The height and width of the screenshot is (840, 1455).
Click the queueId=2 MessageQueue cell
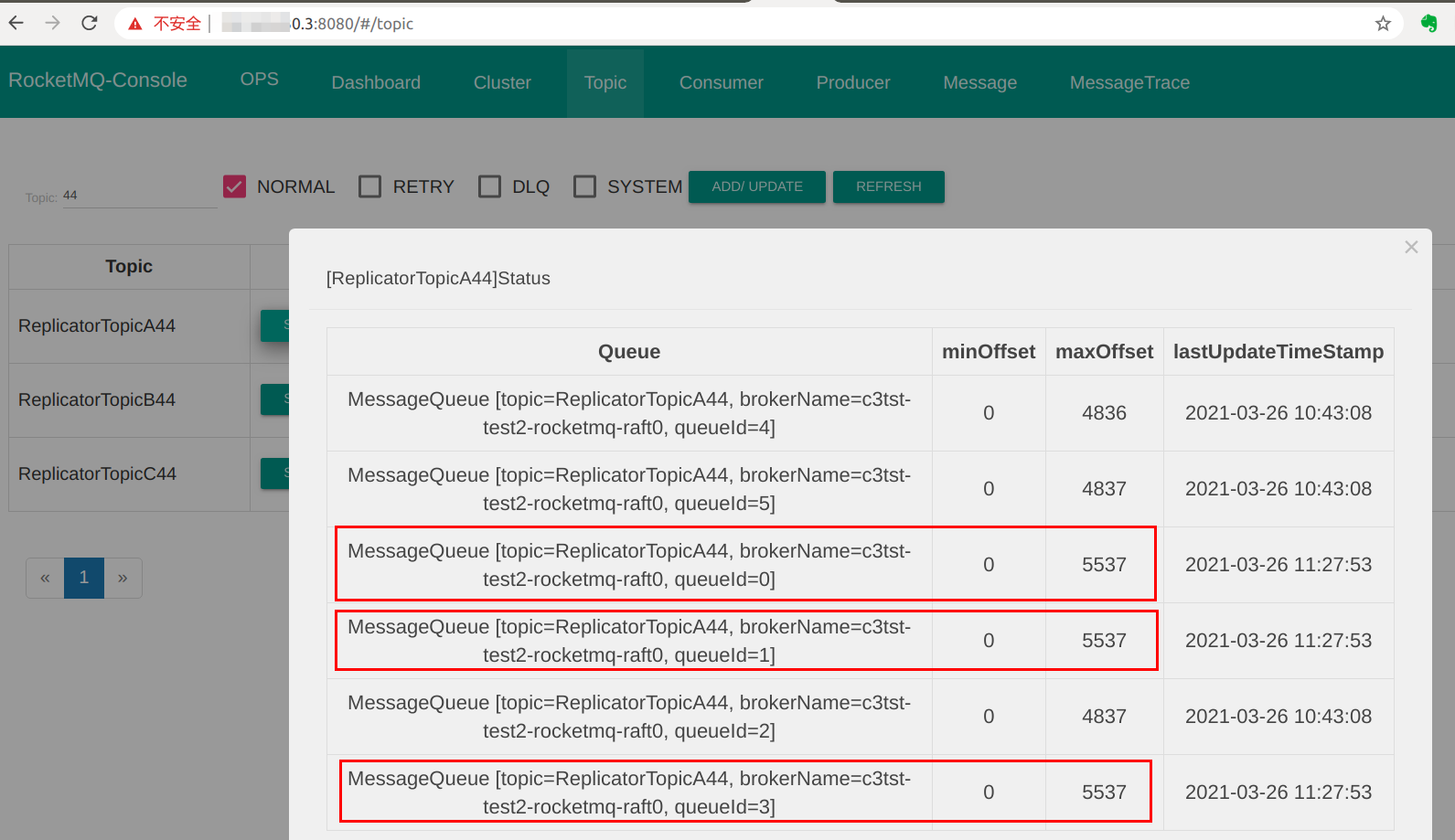[x=629, y=717]
